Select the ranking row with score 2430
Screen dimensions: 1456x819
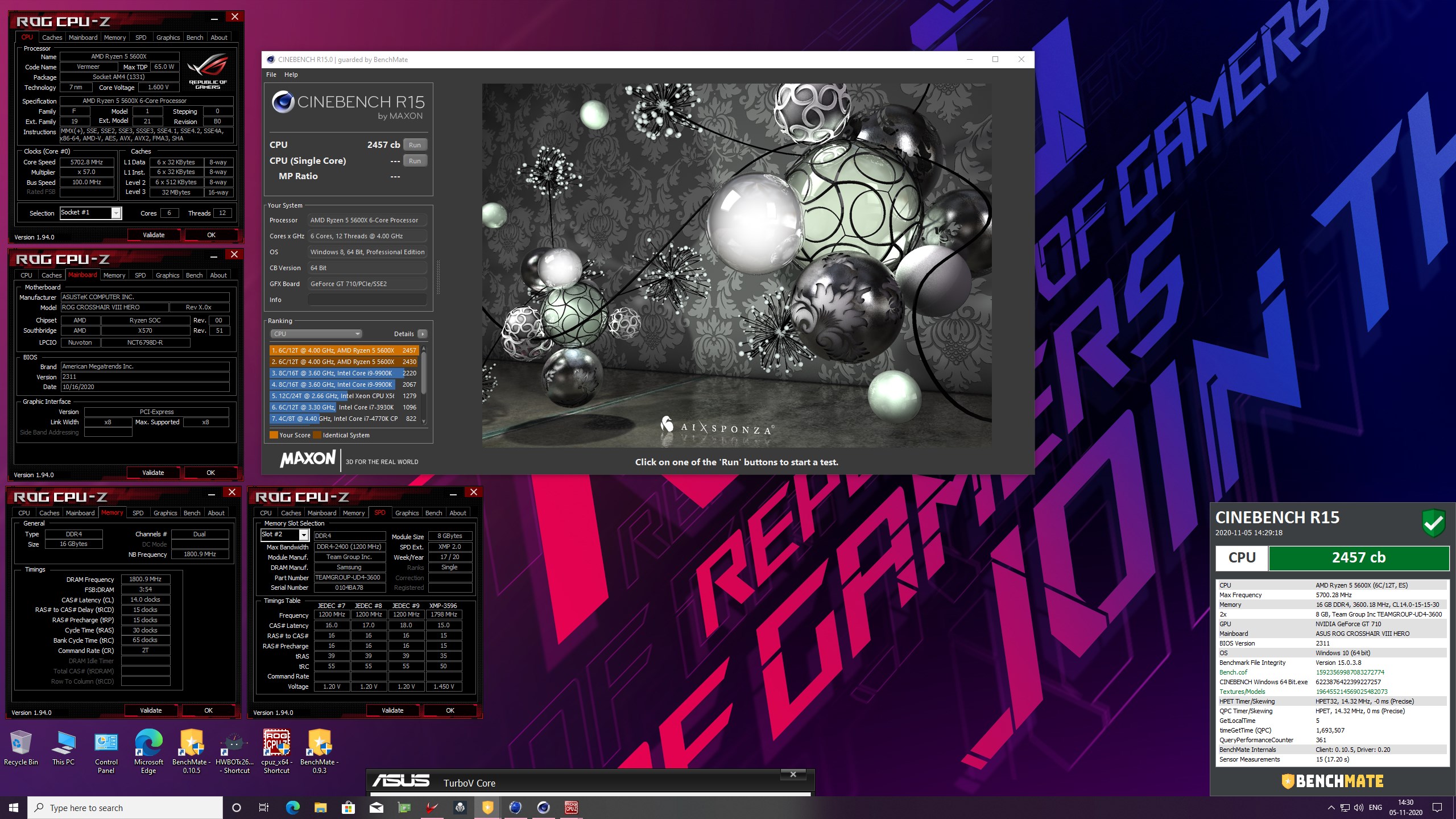coord(344,362)
